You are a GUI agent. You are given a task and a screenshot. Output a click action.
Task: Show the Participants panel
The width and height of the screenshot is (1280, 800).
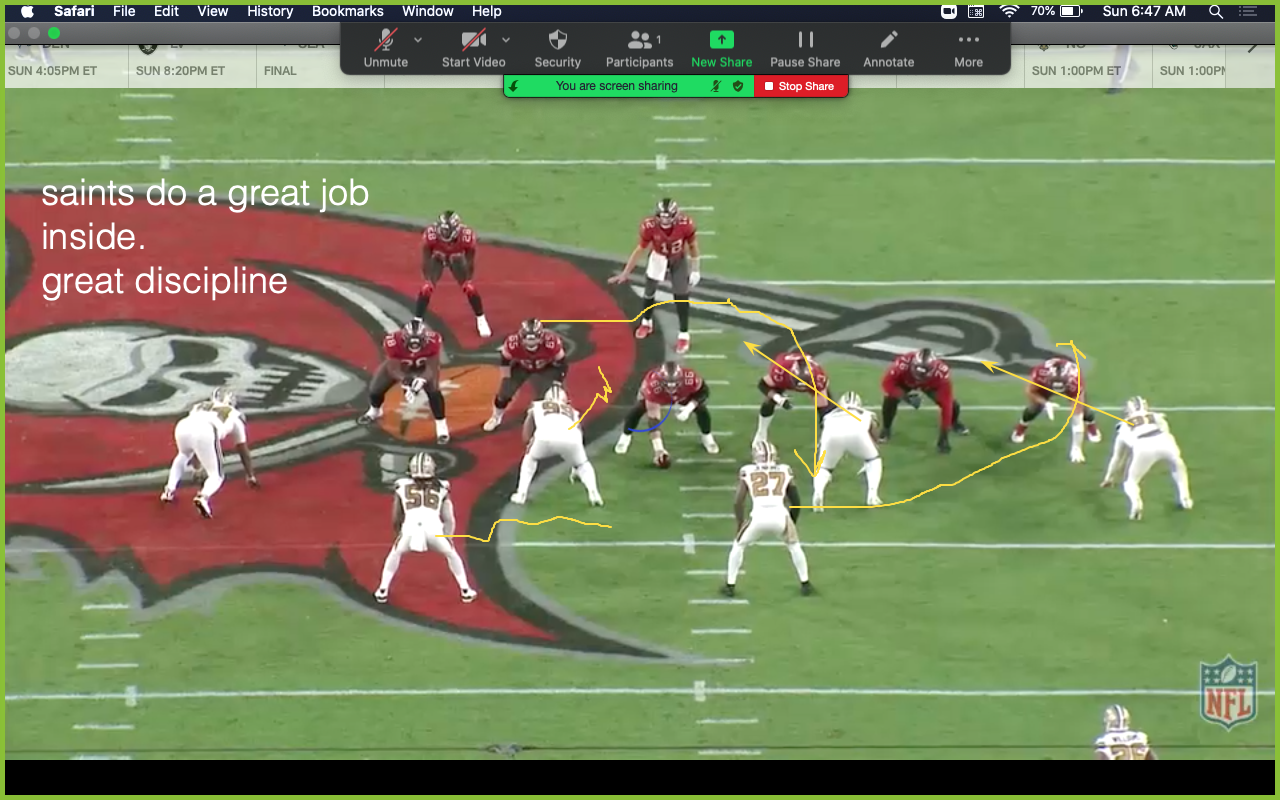640,48
